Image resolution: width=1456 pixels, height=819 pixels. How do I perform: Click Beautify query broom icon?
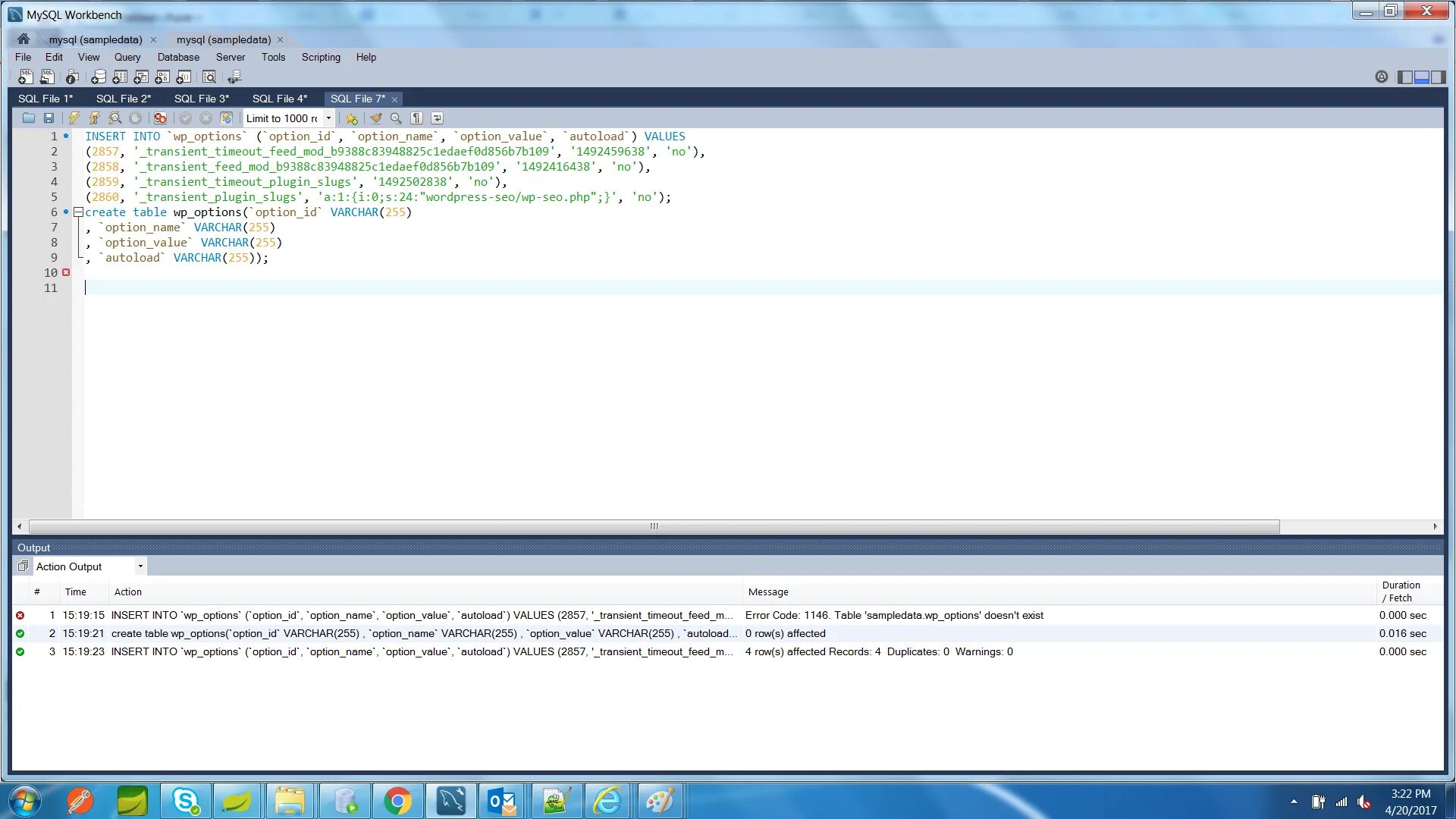[x=375, y=118]
